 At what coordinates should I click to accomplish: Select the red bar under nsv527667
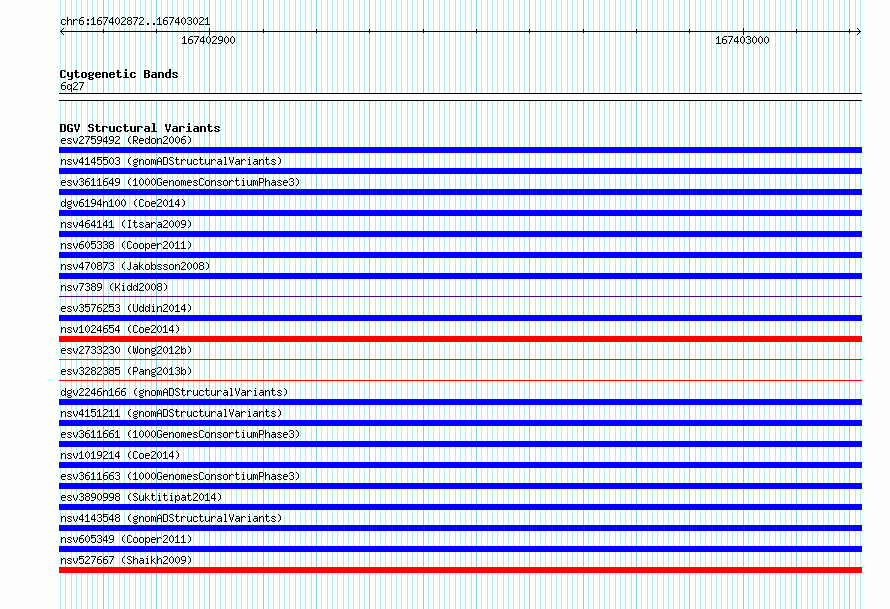tap(460, 570)
